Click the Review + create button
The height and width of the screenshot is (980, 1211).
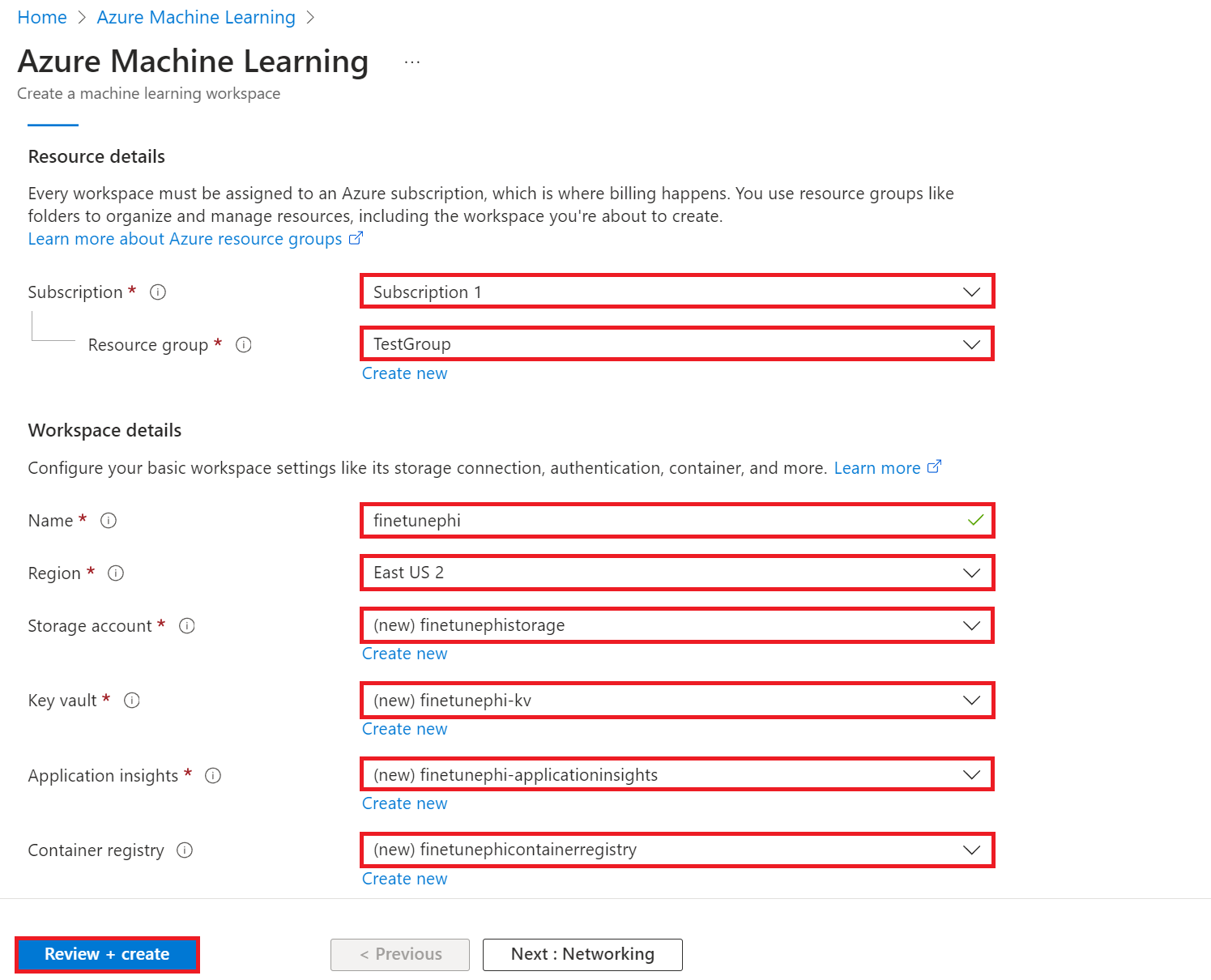pos(107,955)
